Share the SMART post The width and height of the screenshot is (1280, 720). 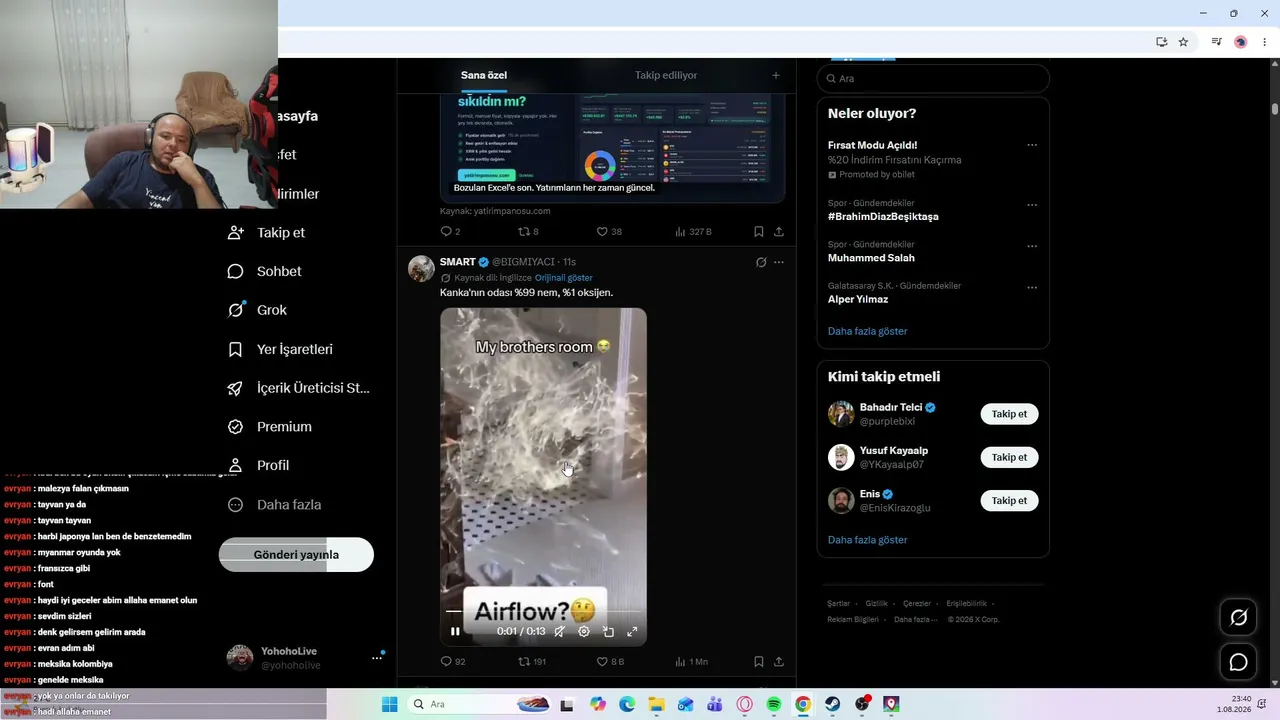click(x=779, y=662)
